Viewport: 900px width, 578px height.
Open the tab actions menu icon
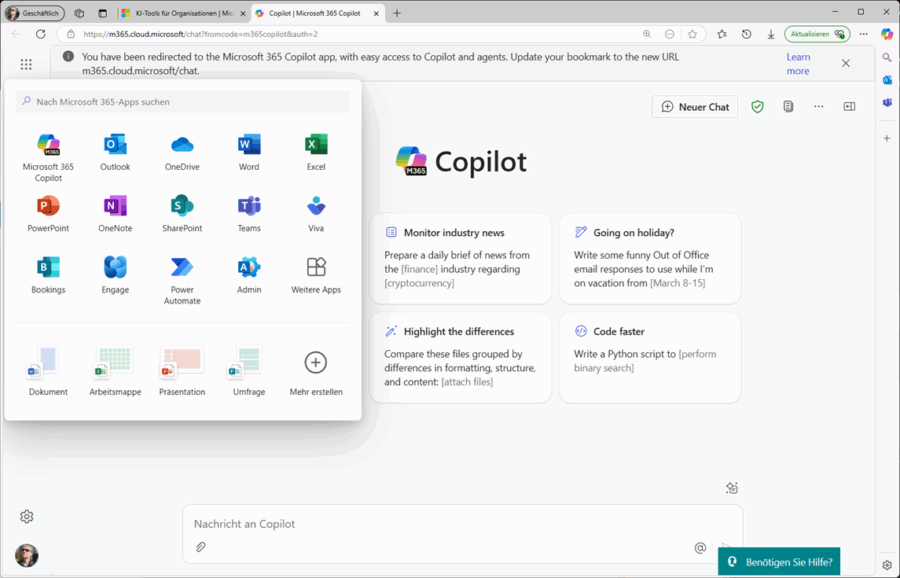tap(102, 13)
